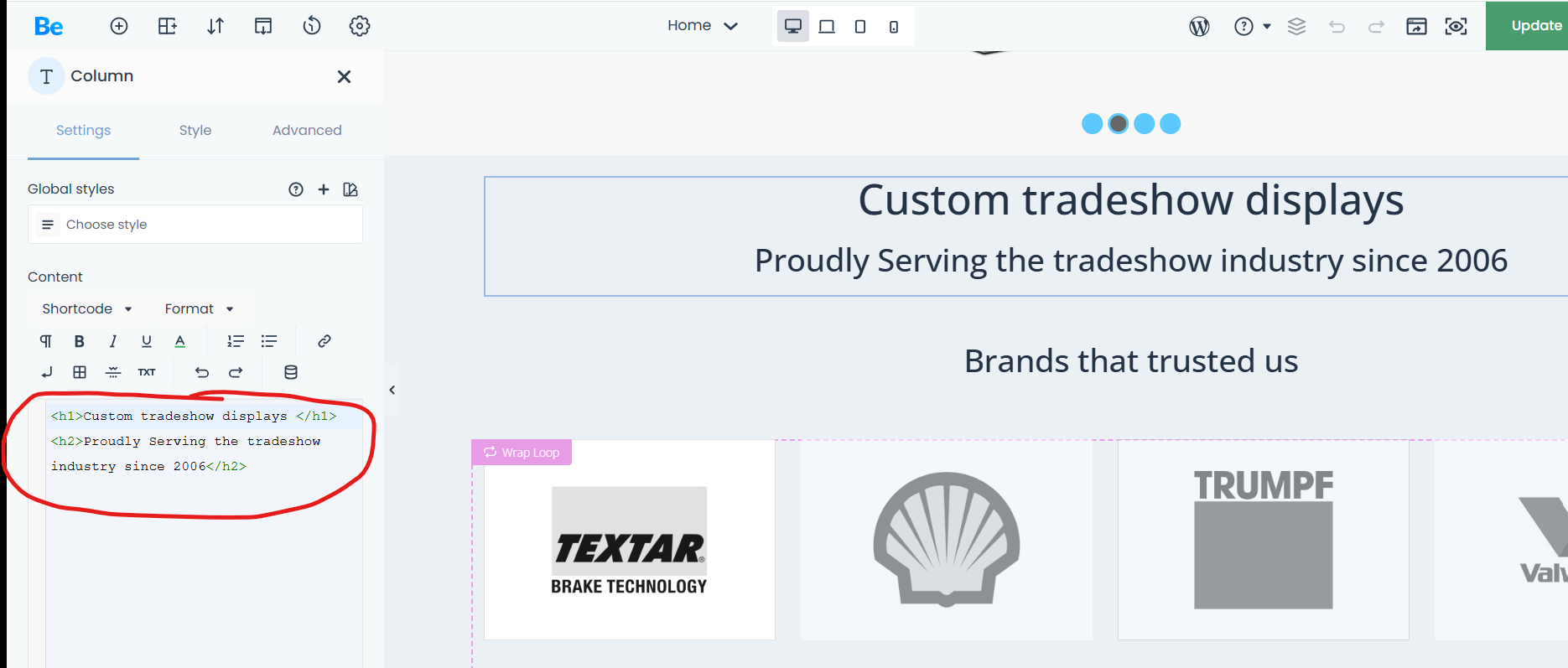Insert horizontal divider line icon
1568x668 pixels.
[113, 372]
